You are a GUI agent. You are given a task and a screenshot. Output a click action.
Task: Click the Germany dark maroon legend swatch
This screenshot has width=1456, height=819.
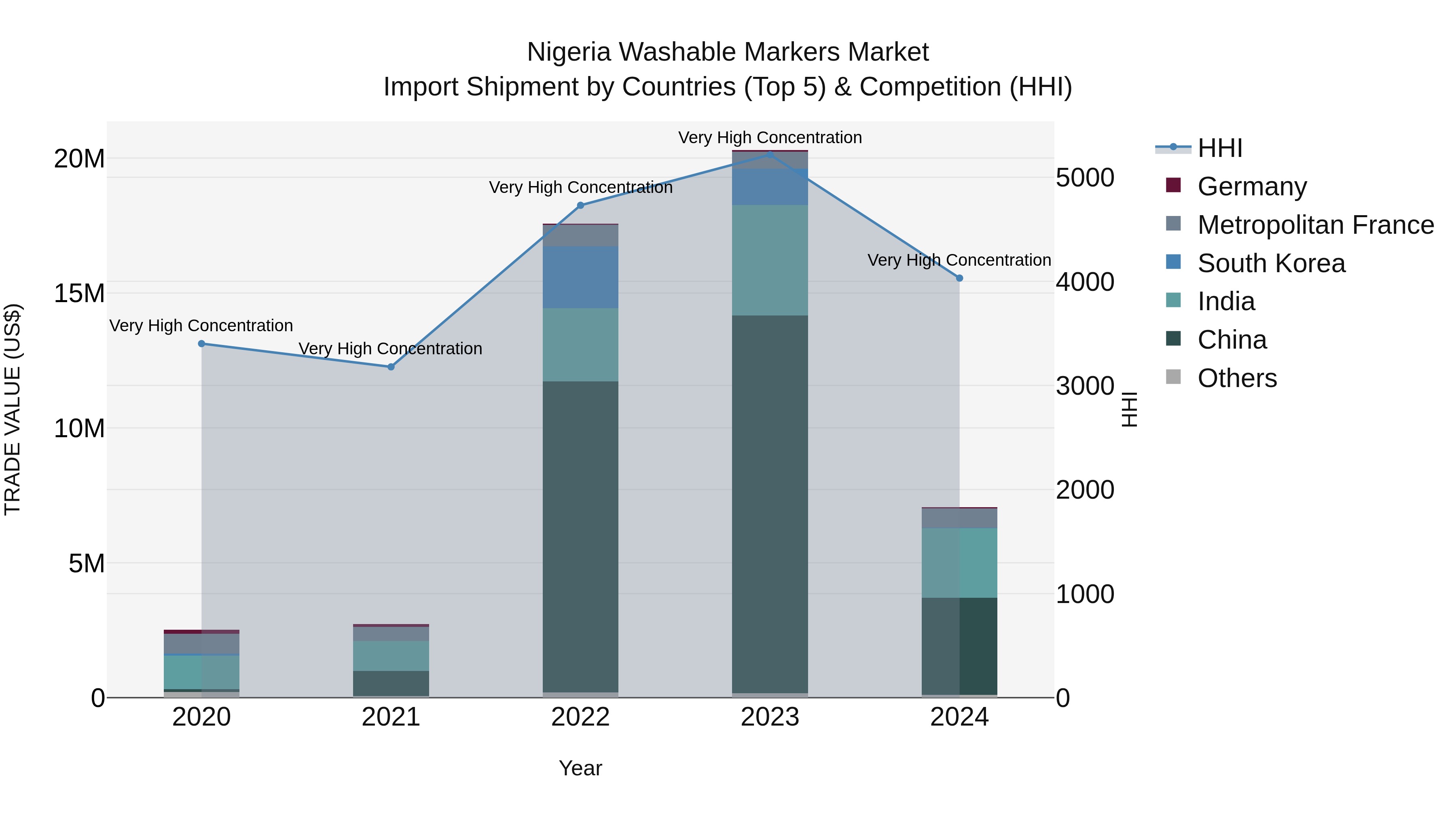tap(1173, 185)
